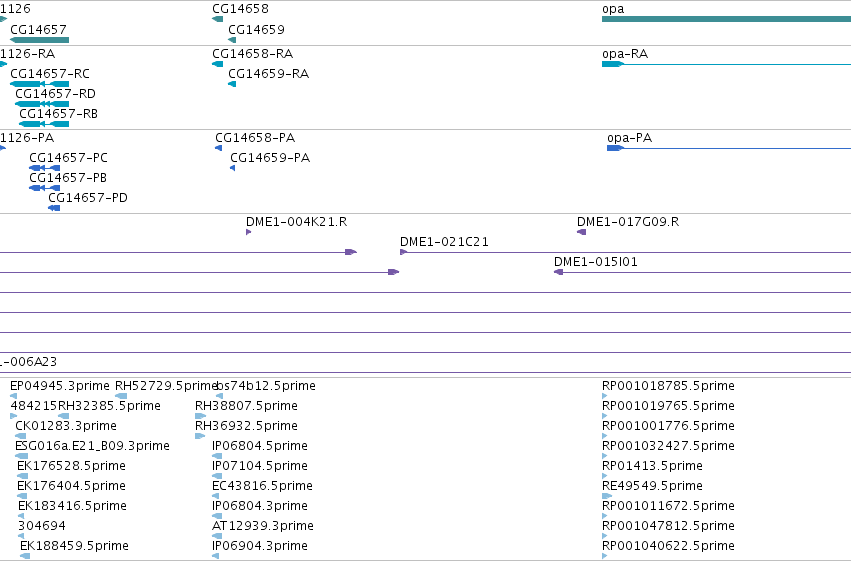
Task: Select BAC end DME1-004K21.R
Action: click(296, 221)
